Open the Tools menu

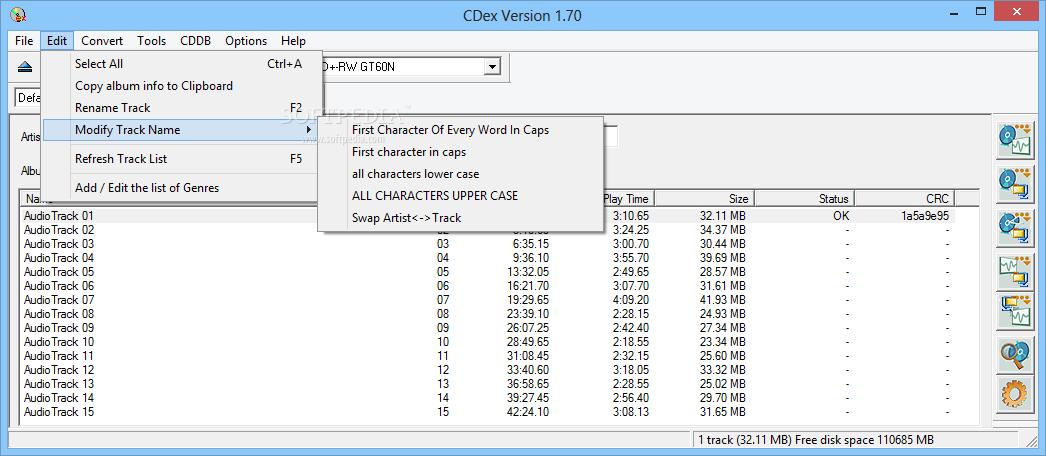[x=151, y=41]
